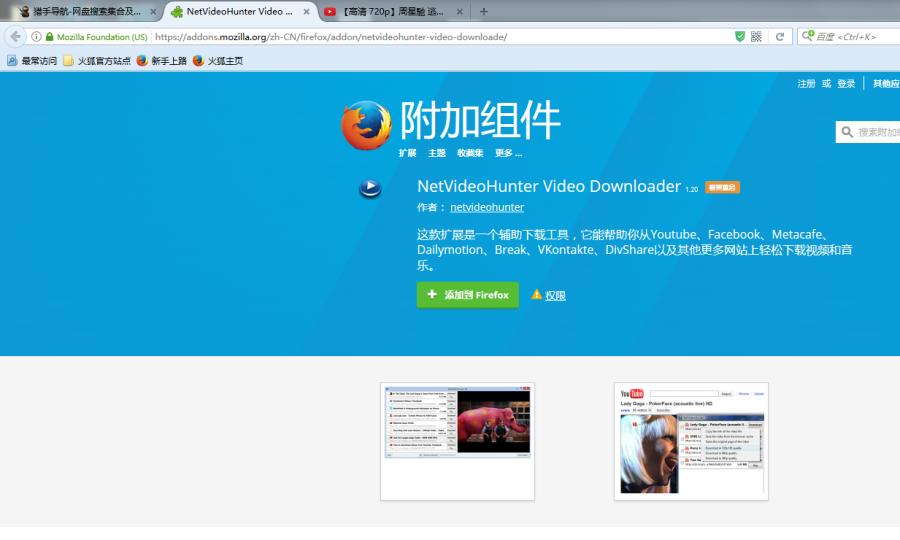Open the netvideohunter author link
Viewport: 900px width, 540px height.
(x=487, y=207)
